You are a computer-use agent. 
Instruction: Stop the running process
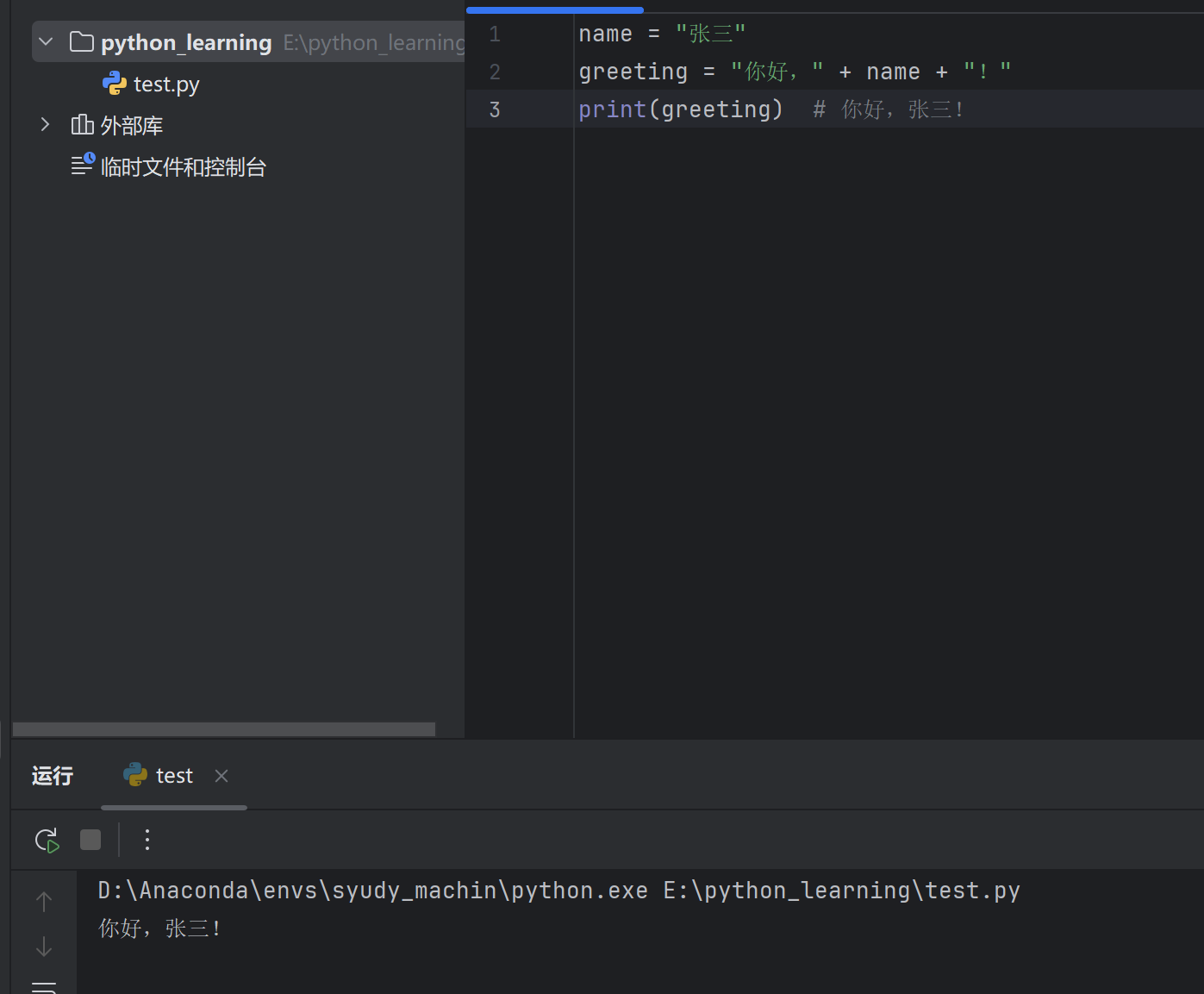tap(90, 840)
